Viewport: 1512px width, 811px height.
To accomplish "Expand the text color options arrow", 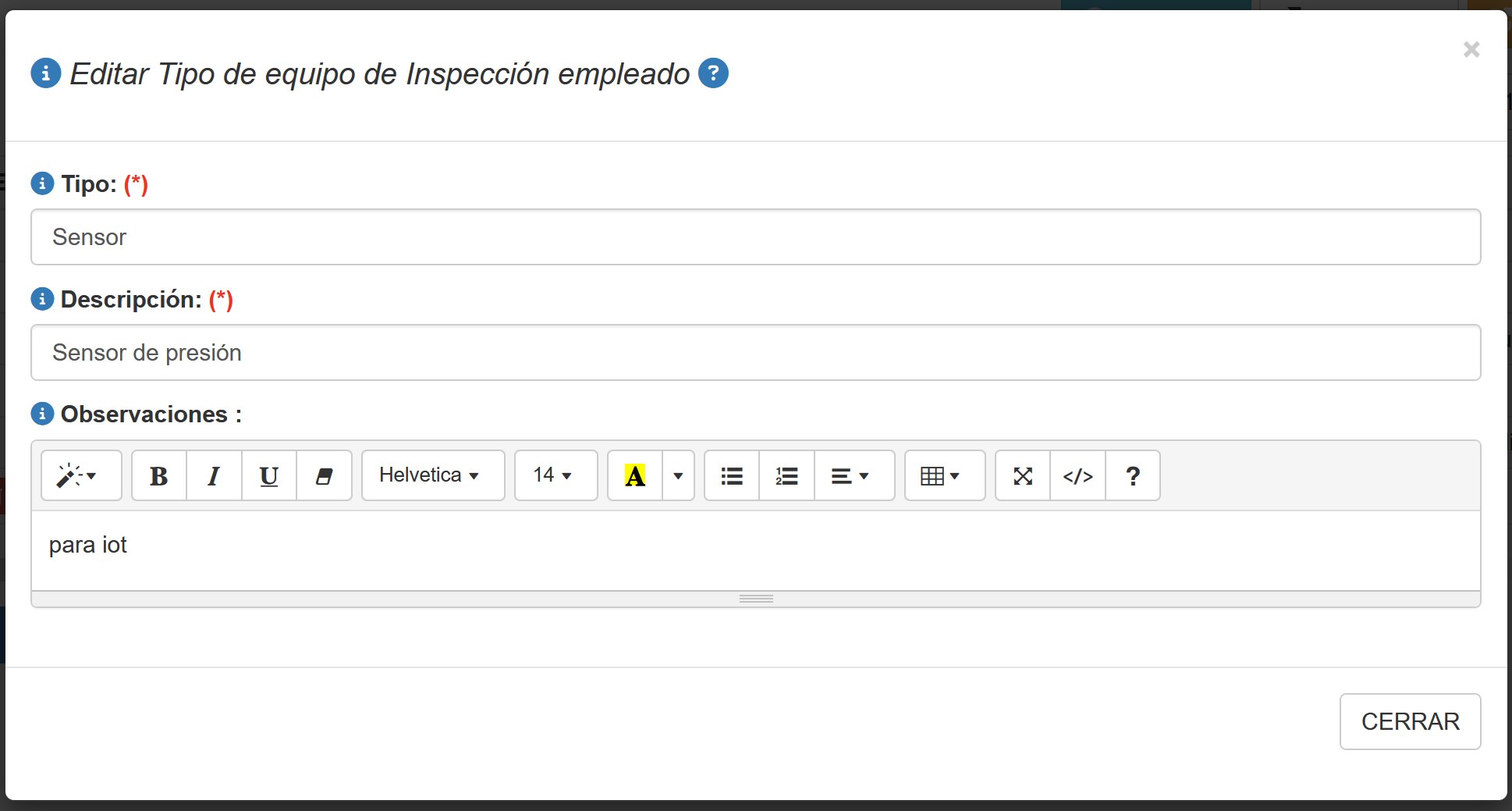I will coord(678,475).
